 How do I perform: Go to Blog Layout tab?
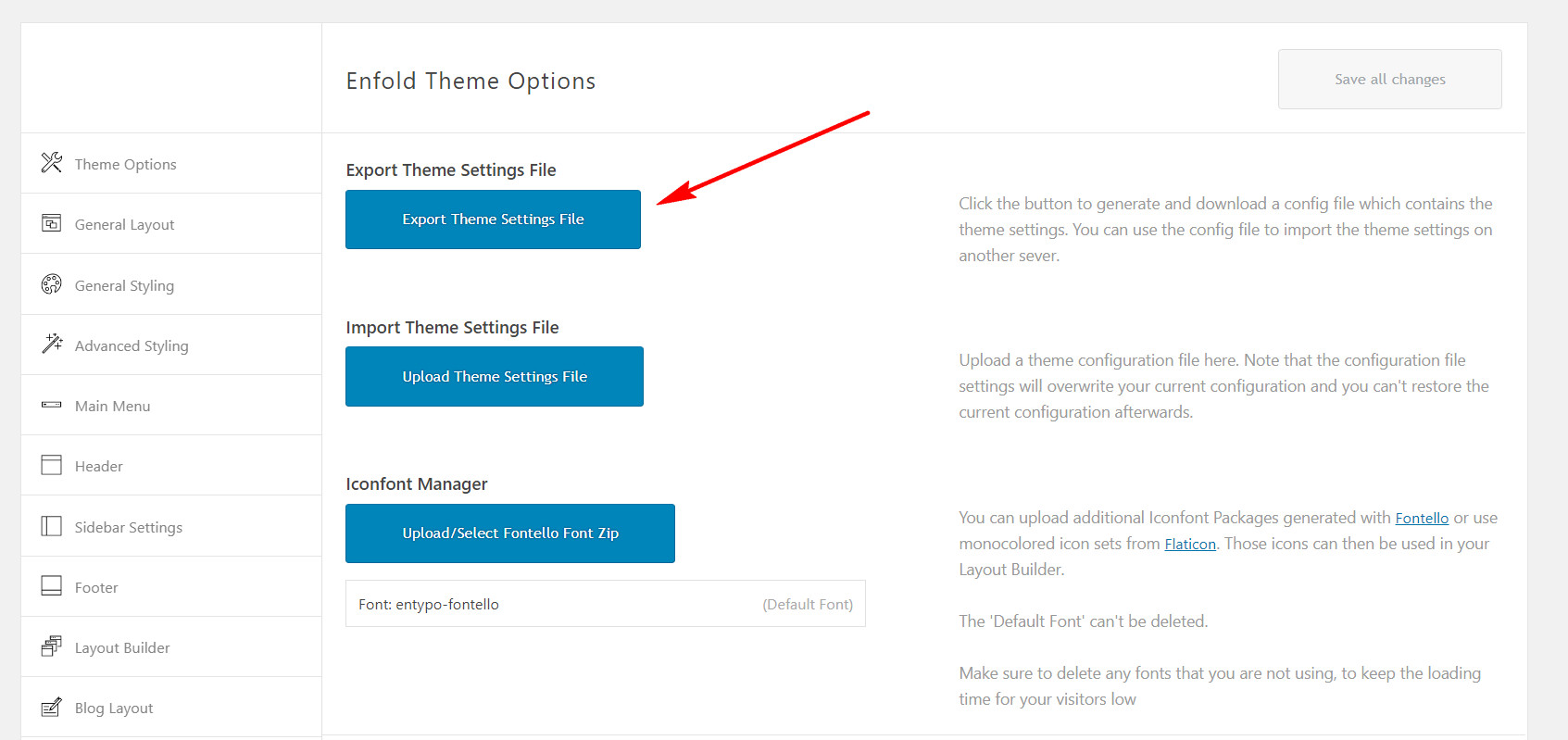coord(171,708)
